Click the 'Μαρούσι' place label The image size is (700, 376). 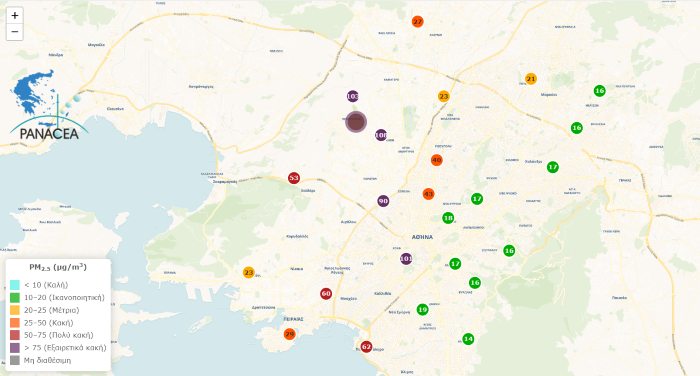pos(549,95)
